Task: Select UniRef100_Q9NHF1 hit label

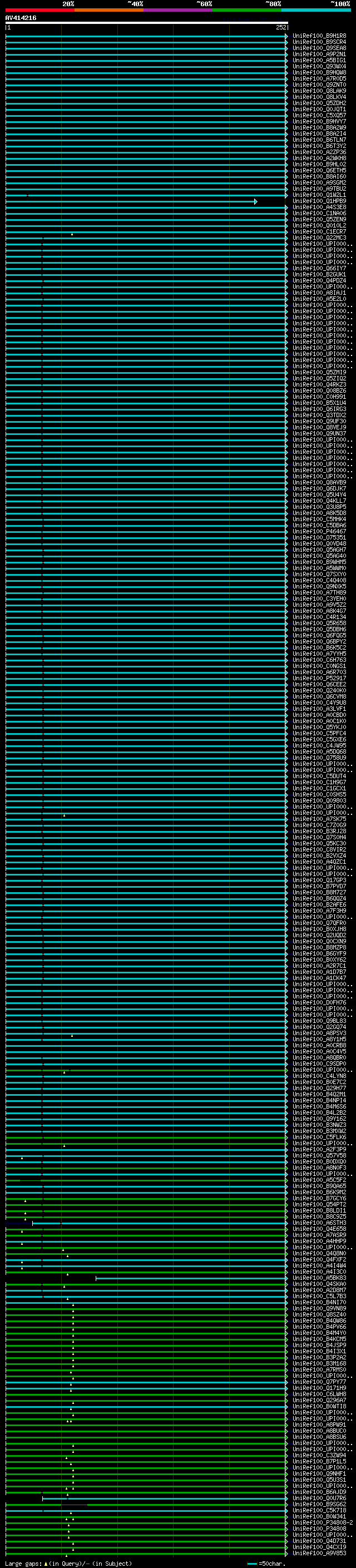Action: pos(319,1473)
